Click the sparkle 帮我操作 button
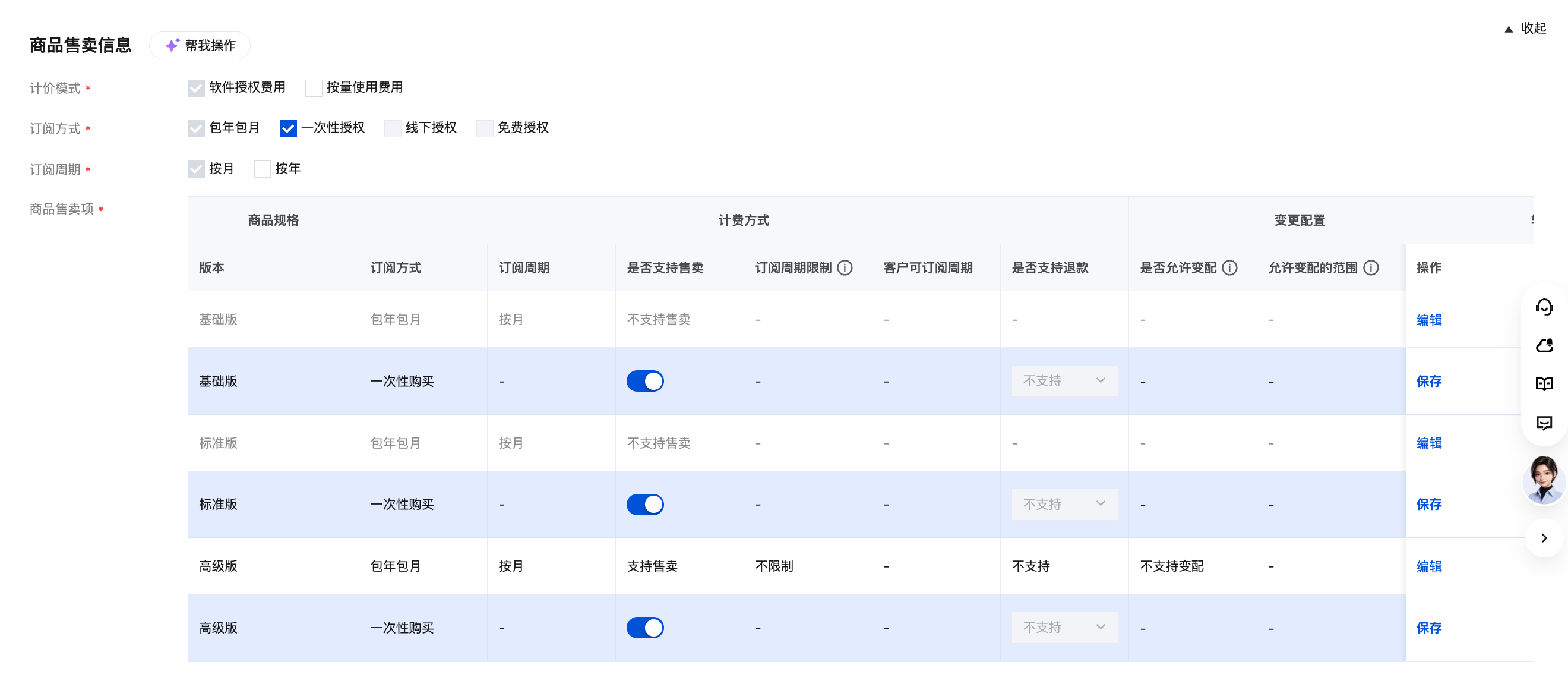 (200, 45)
